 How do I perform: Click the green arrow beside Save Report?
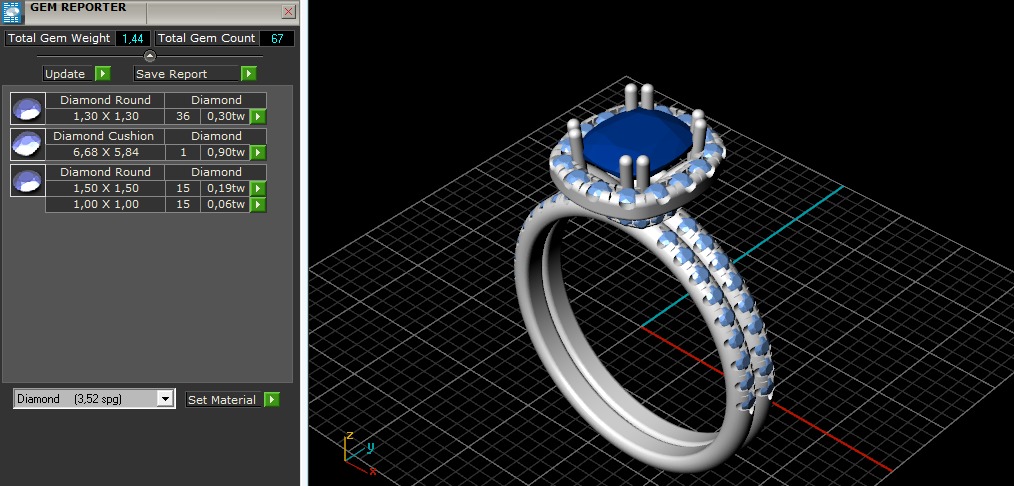click(x=248, y=74)
